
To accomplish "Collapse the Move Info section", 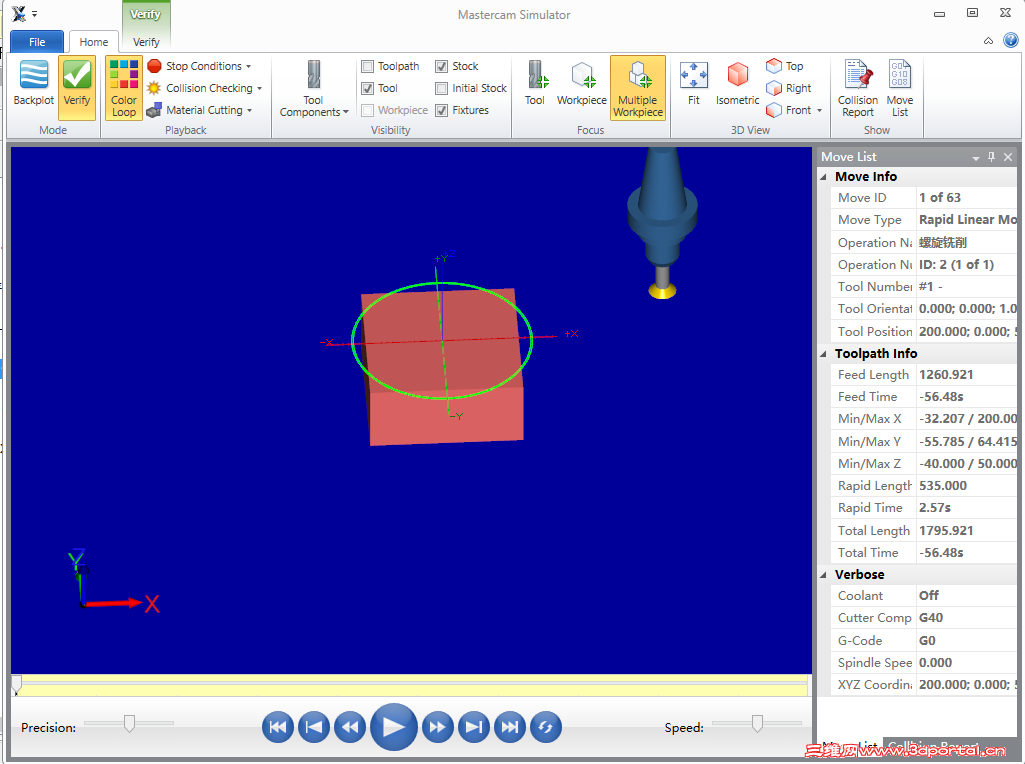I will tap(824, 177).
